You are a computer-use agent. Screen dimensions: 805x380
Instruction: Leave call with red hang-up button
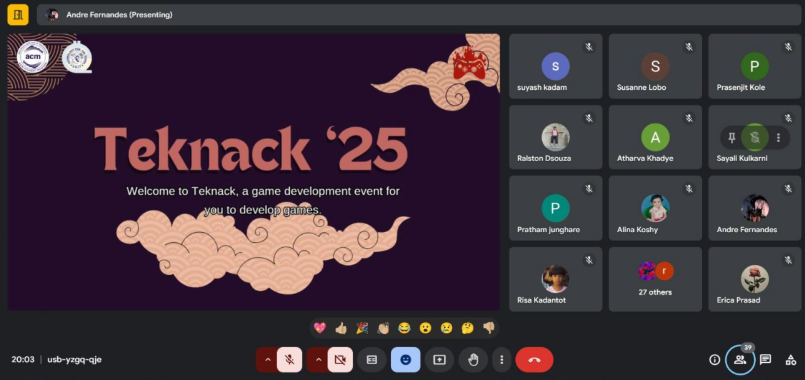[534, 359]
